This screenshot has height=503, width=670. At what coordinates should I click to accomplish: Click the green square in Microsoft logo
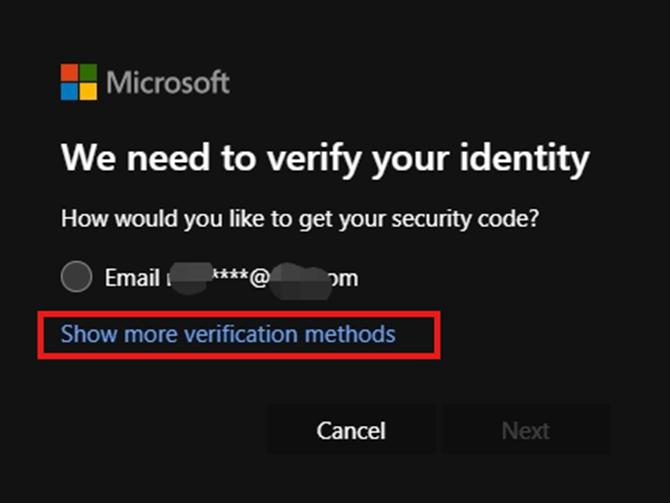pos(88,73)
